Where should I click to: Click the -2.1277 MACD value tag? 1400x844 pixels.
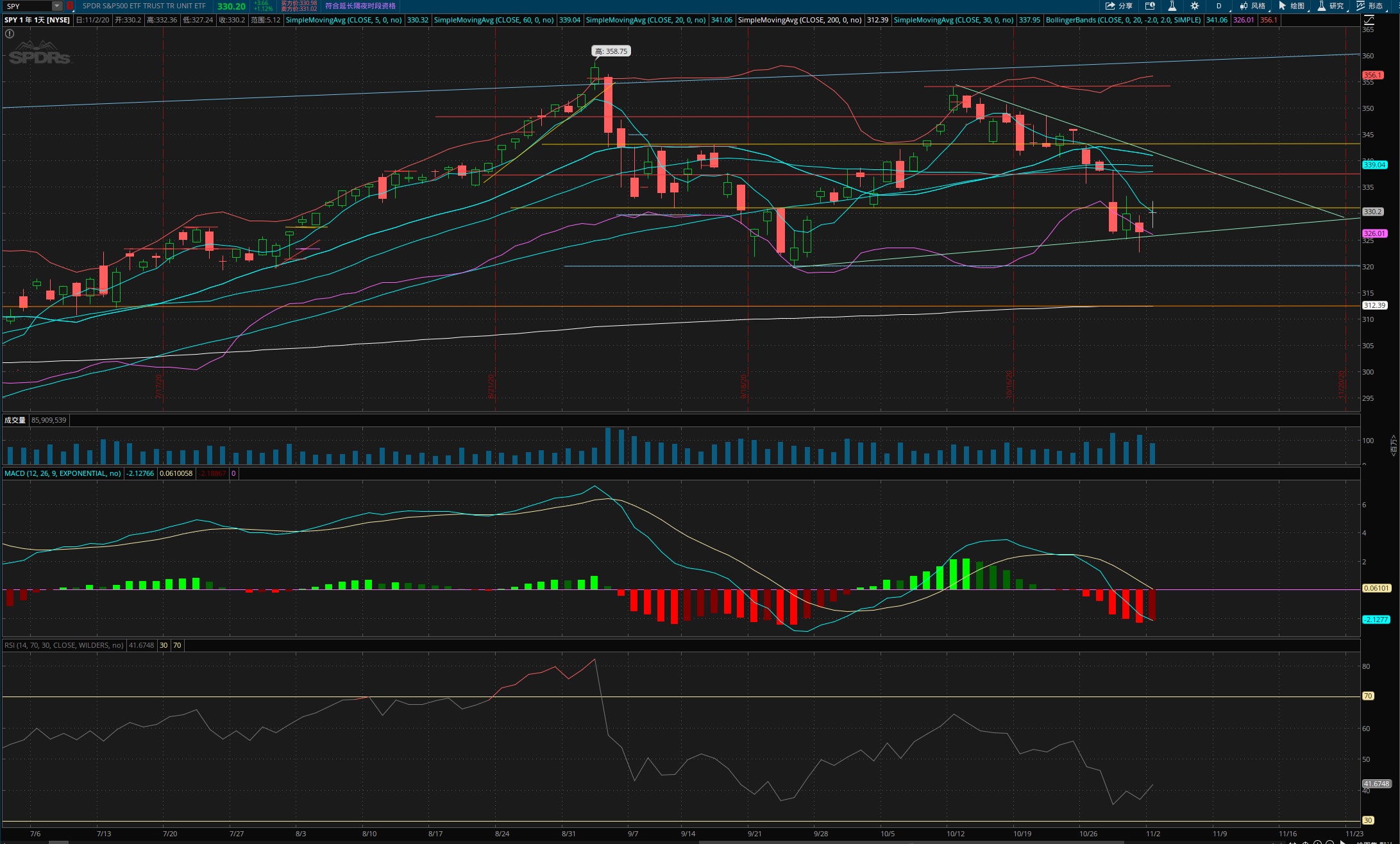(x=1376, y=620)
